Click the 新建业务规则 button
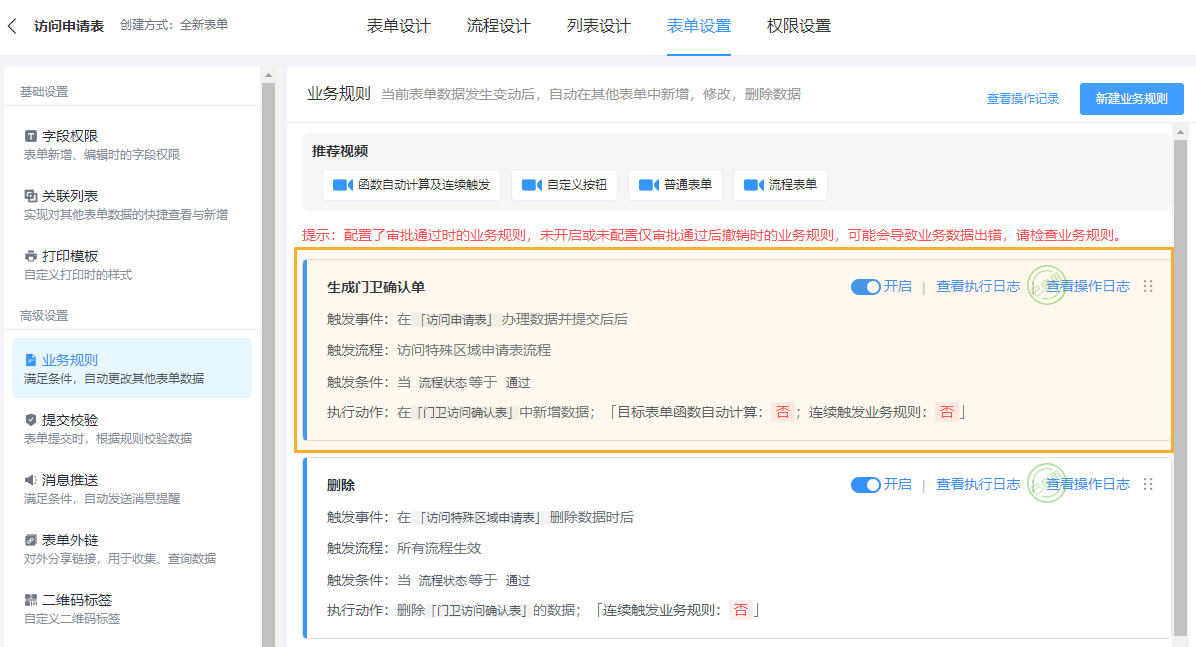This screenshot has height=647, width=1196. pyautogui.click(x=1131, y=99)
